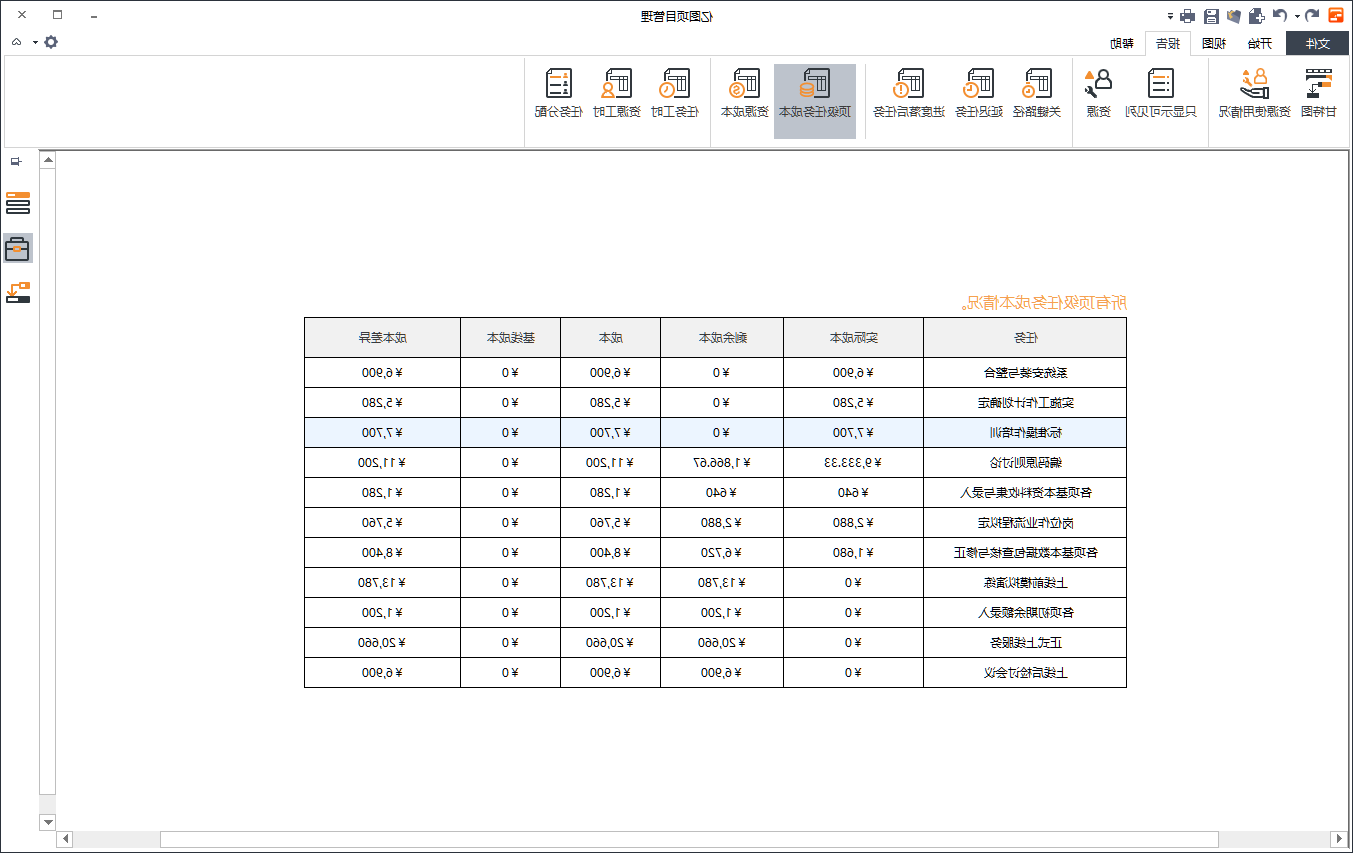Open the settings gear icon
The image size is (1353, 853).
51,42
